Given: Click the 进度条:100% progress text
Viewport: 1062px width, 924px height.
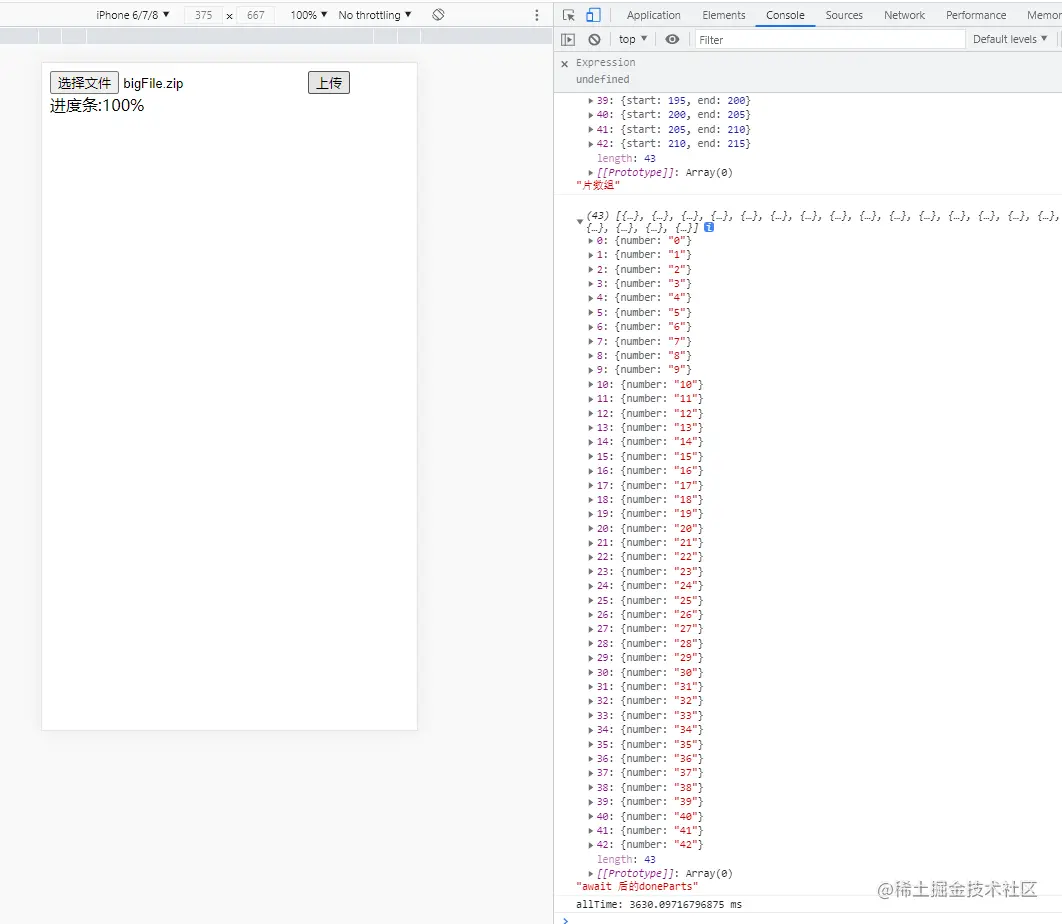Looking at the screenshot, I should coord(97,106).
